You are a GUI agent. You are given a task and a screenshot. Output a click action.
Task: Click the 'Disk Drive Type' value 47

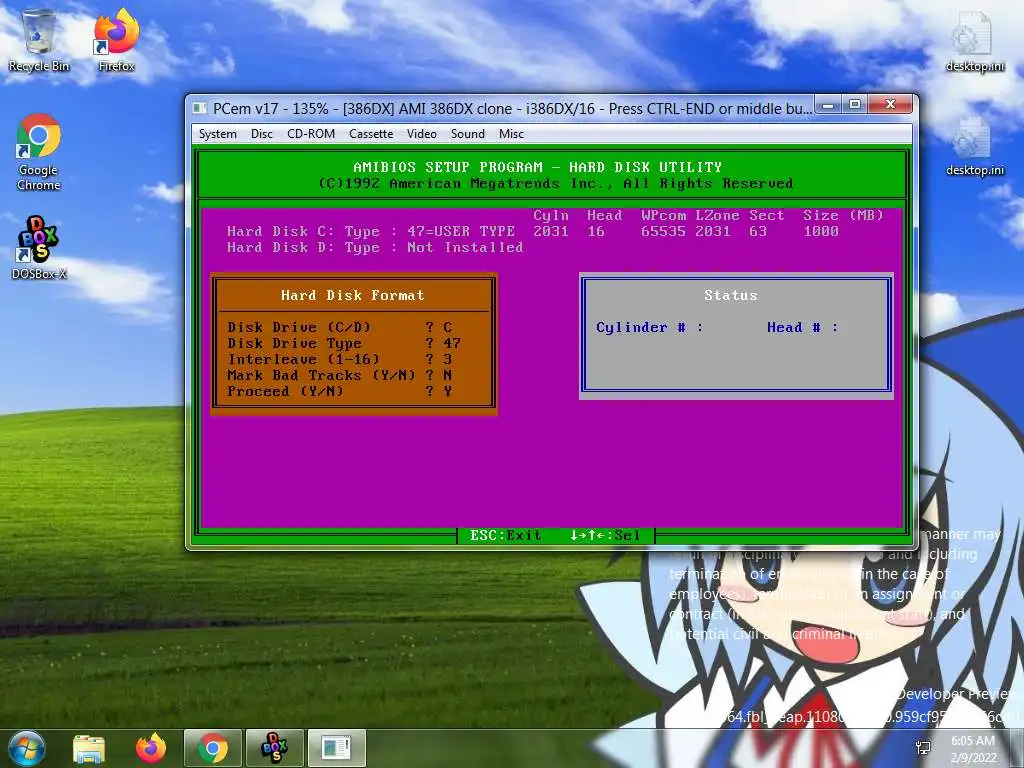pos(452,344)
